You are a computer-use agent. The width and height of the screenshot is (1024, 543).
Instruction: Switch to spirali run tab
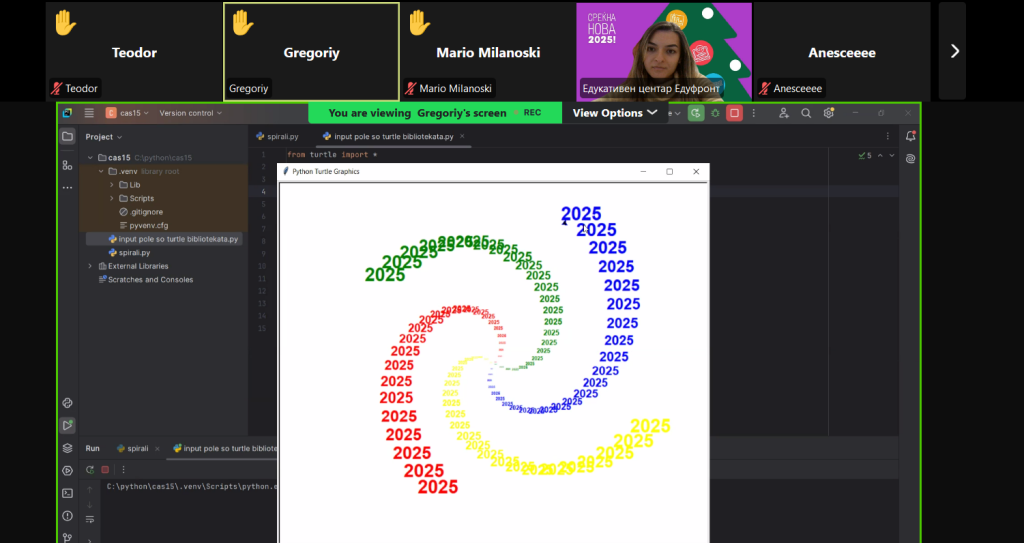[x=133, y=448]
